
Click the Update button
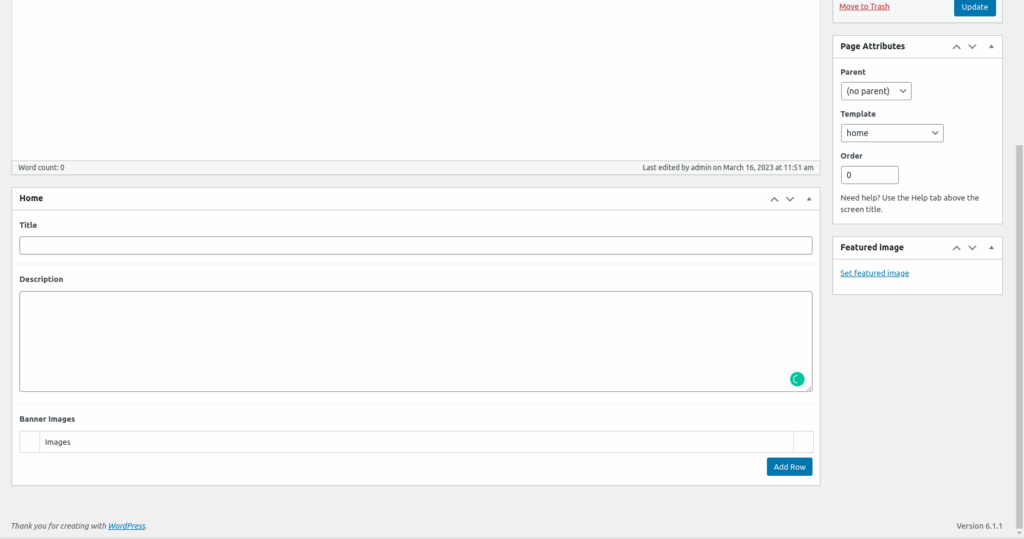click(974, 7)
